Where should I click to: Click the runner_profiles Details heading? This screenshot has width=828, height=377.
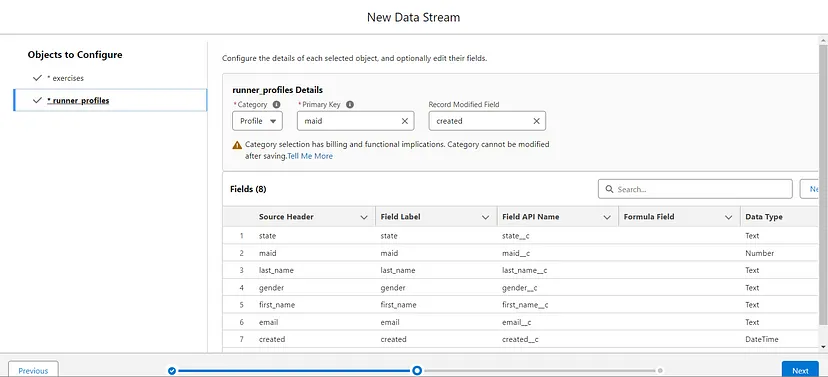click(x=278, y=90)
